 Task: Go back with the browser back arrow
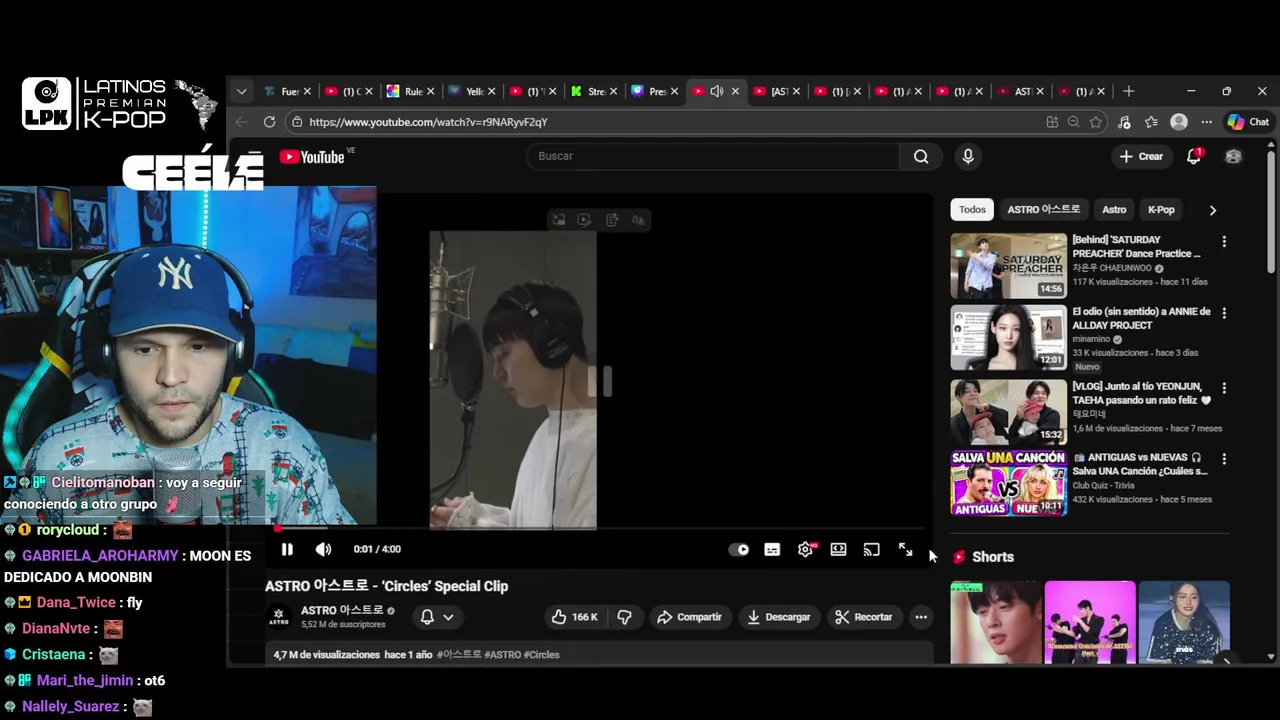coord(241,122)
